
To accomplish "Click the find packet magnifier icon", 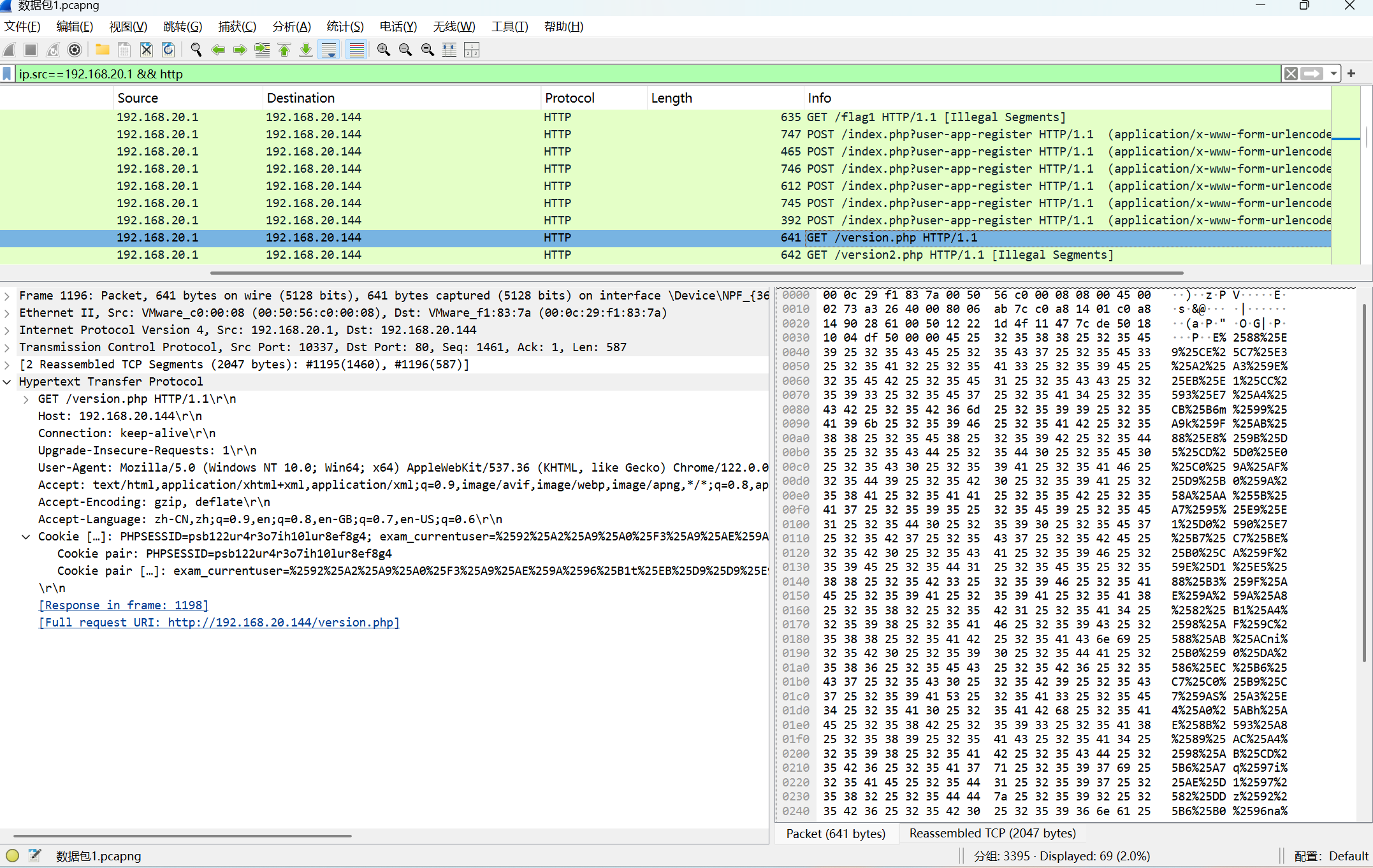I will pyautogui.click(x=196, y=50).
